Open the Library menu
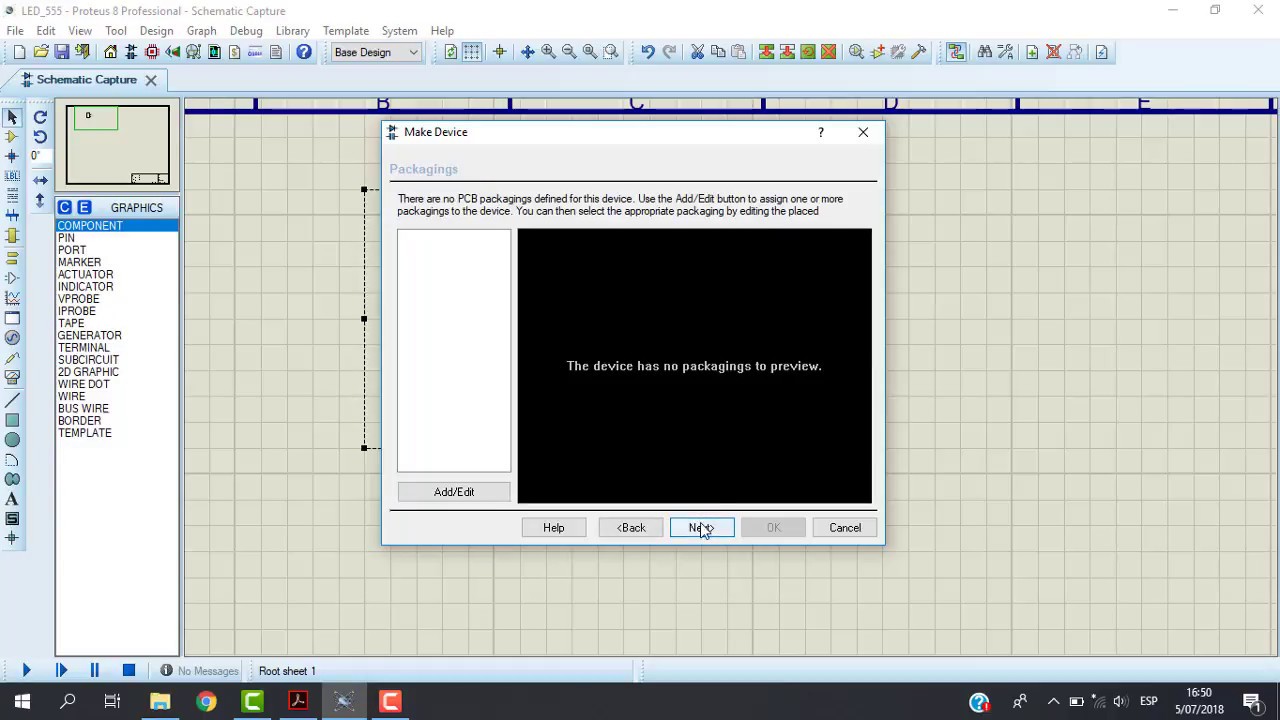The image size is (1280, 720). [x=292, y=31]
